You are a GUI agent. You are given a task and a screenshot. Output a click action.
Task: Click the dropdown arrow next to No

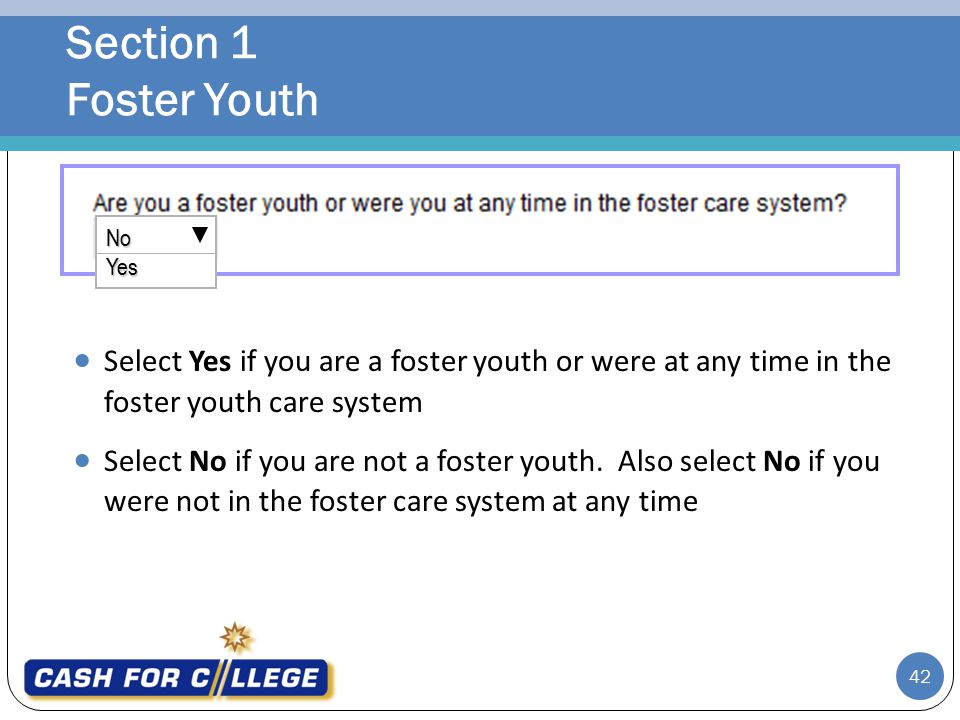click(x=200, y=234)
